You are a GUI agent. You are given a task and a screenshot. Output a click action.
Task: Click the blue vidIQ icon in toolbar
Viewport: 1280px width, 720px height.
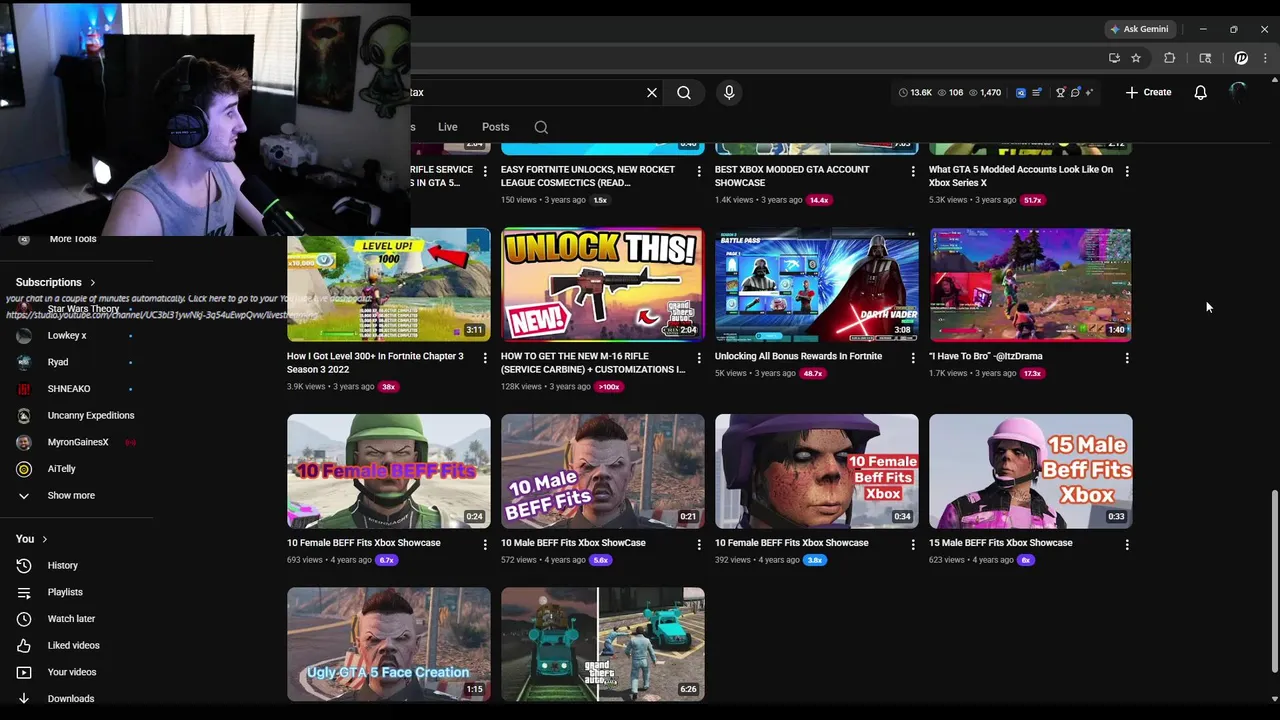(1021, 92)
